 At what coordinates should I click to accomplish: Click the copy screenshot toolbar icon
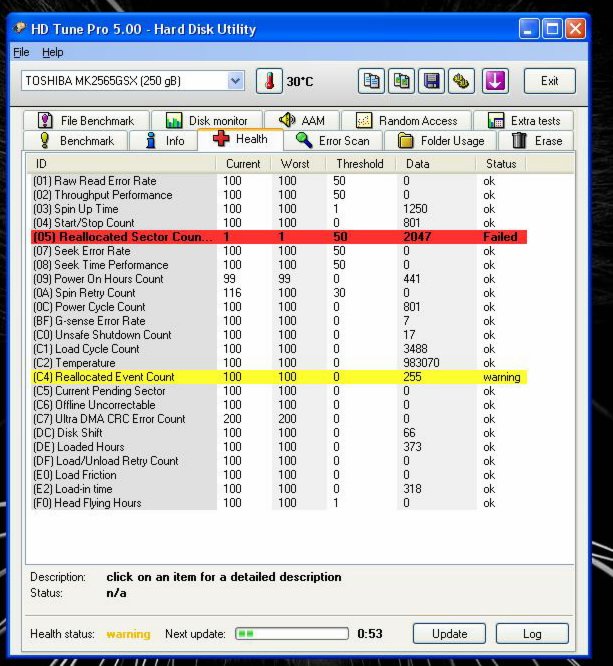click(401, 81)
